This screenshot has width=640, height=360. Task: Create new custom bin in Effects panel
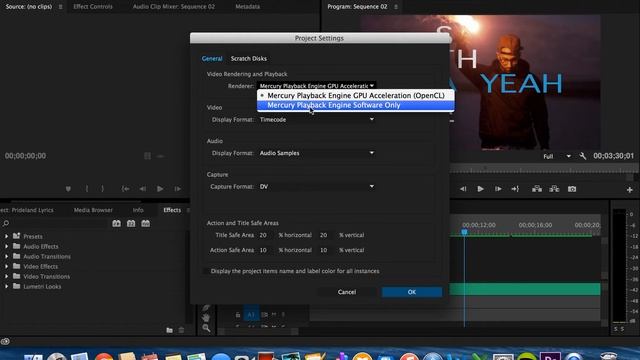(169, 330)
